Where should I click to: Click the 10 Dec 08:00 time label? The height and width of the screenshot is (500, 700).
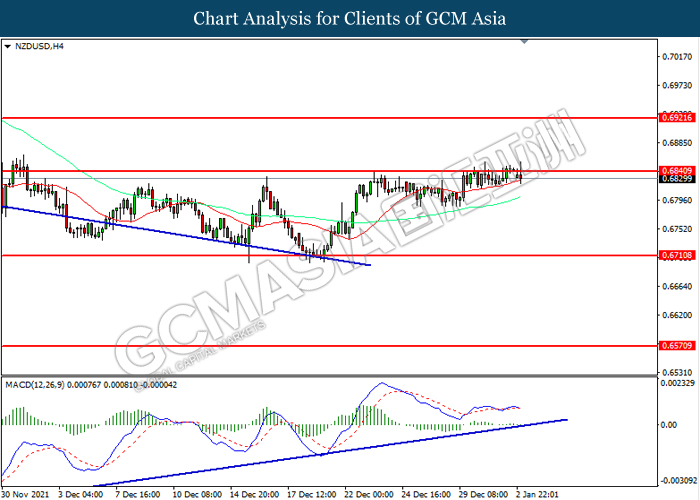coord(197,494)
